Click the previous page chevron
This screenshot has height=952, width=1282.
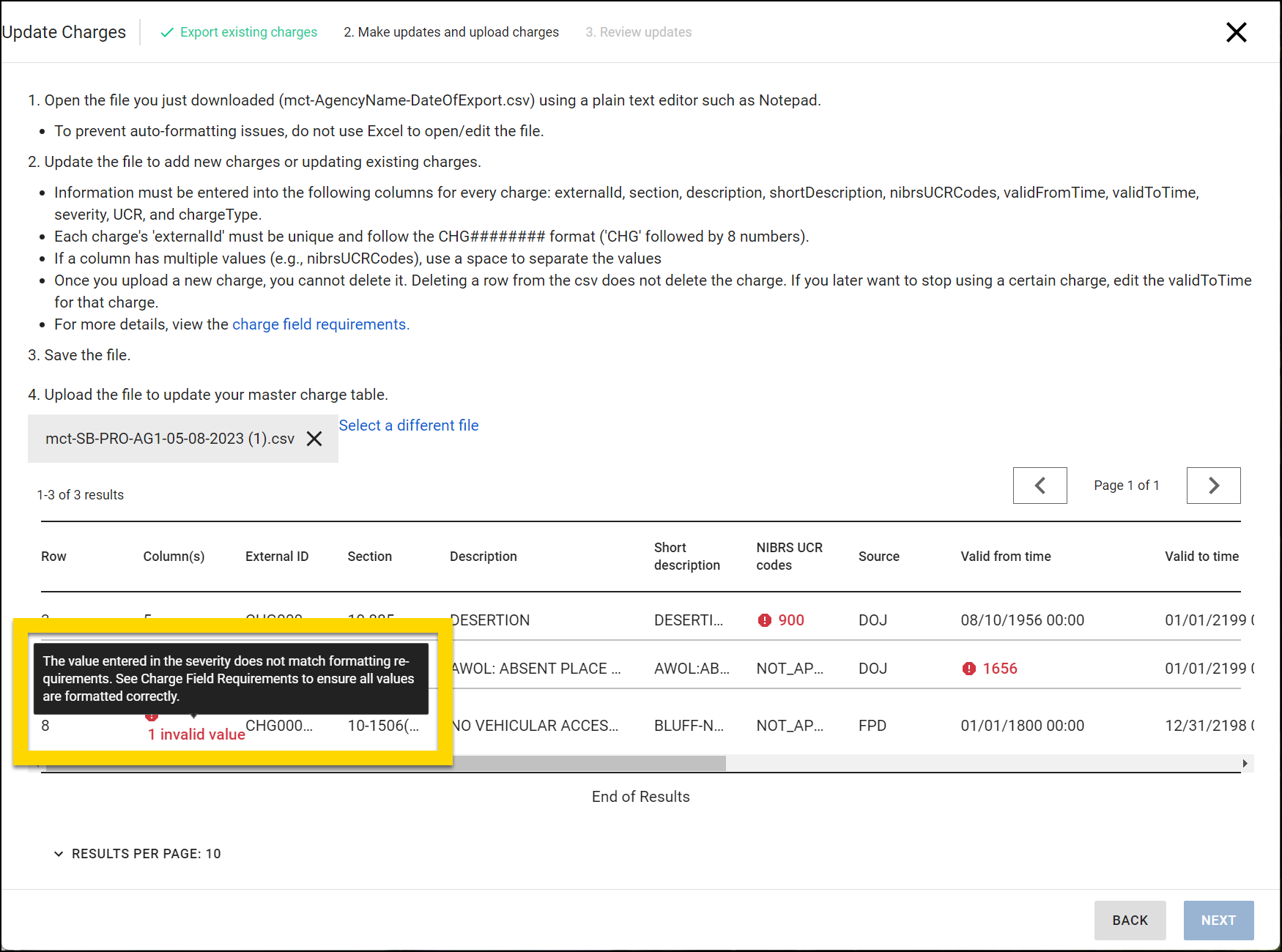point(1040,485)
